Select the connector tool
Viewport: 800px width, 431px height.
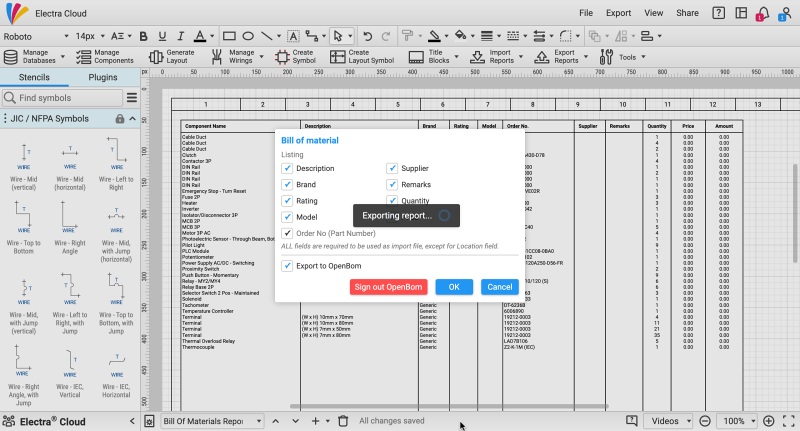pyautogui.click(x=311, y=36)
